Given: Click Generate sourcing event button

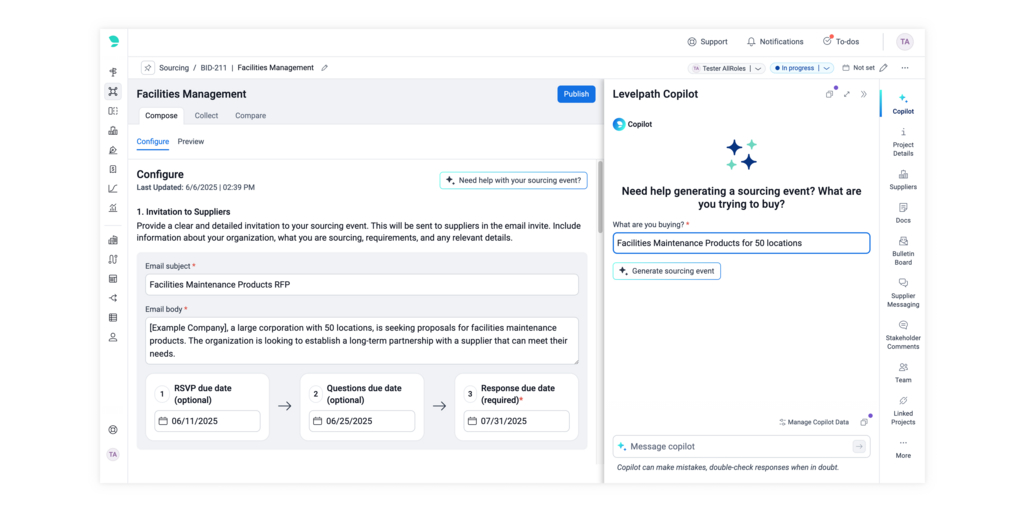Looking at the screenshot, I should [x=666, y=271].
